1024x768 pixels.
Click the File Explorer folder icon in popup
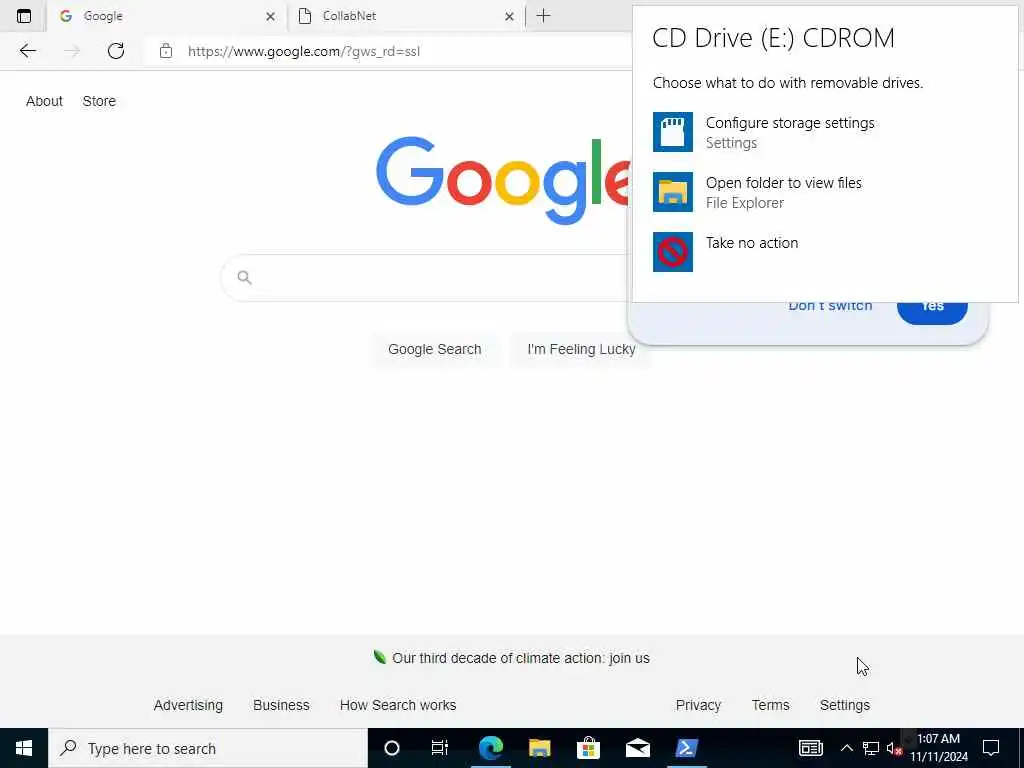point(673,192)
